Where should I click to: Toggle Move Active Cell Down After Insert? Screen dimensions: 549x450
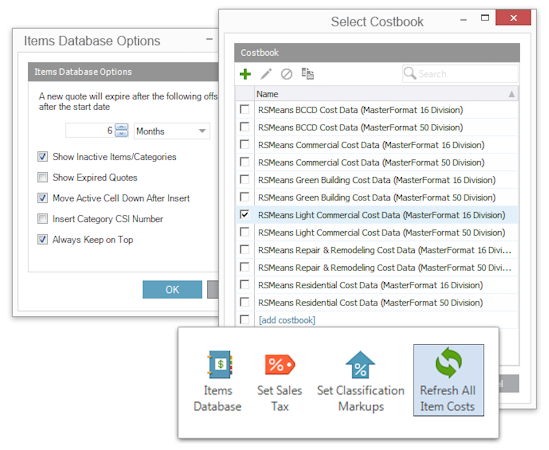tap(42, 198)
